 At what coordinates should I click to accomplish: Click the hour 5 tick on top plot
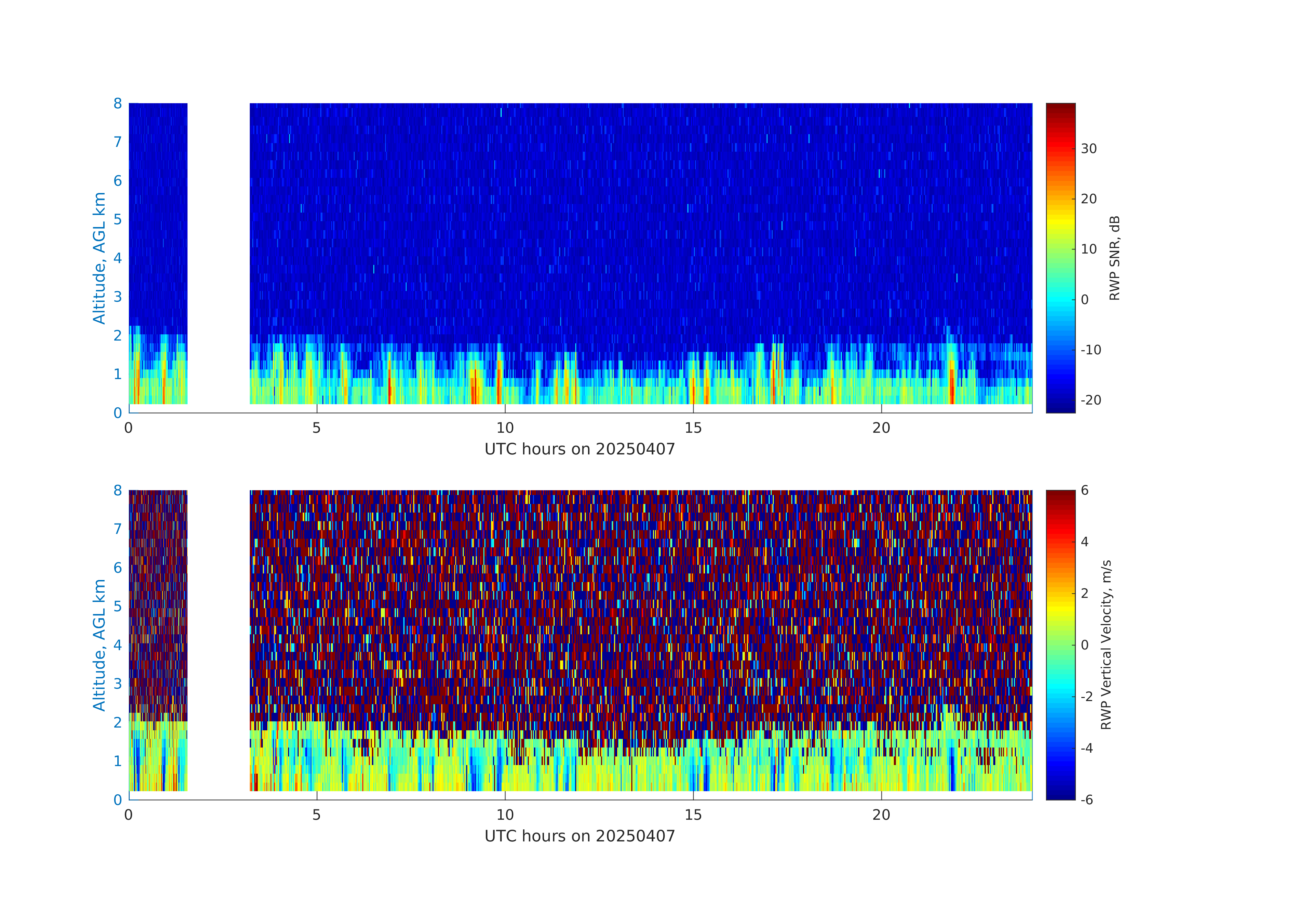317,428
